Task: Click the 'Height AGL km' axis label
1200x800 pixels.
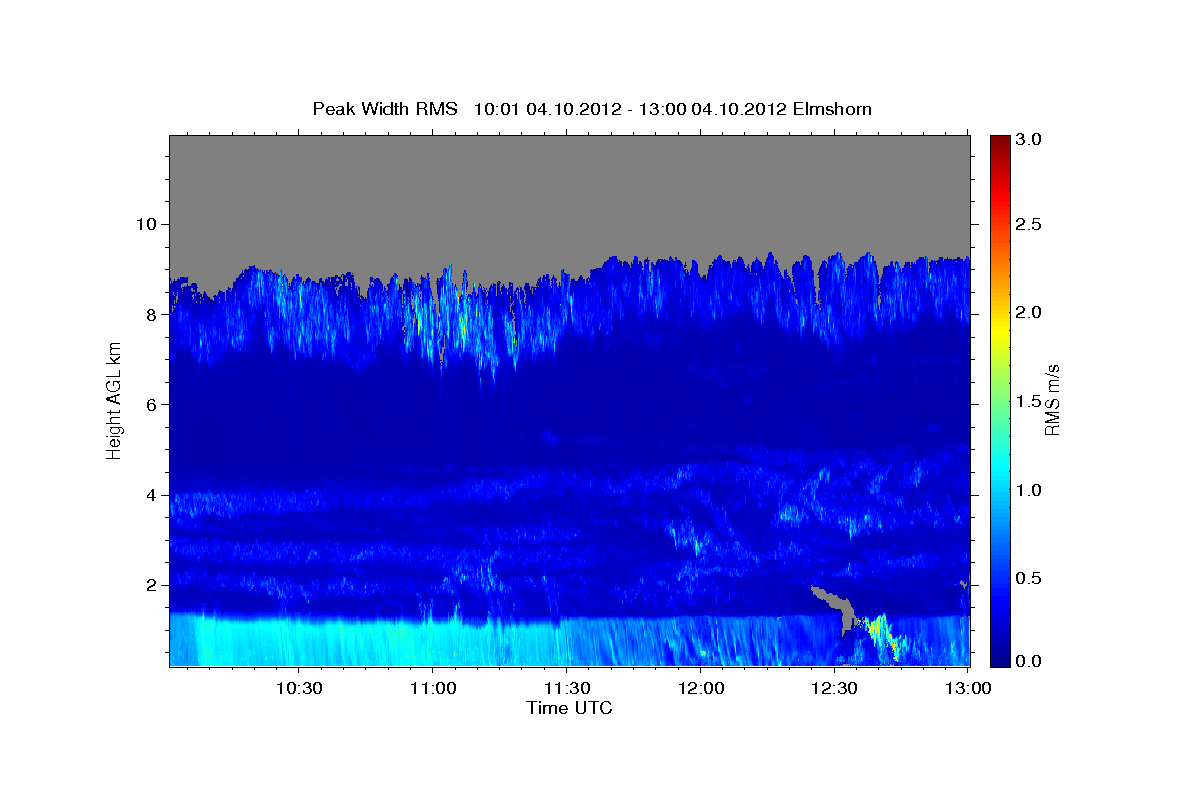Action: (115, 401)
